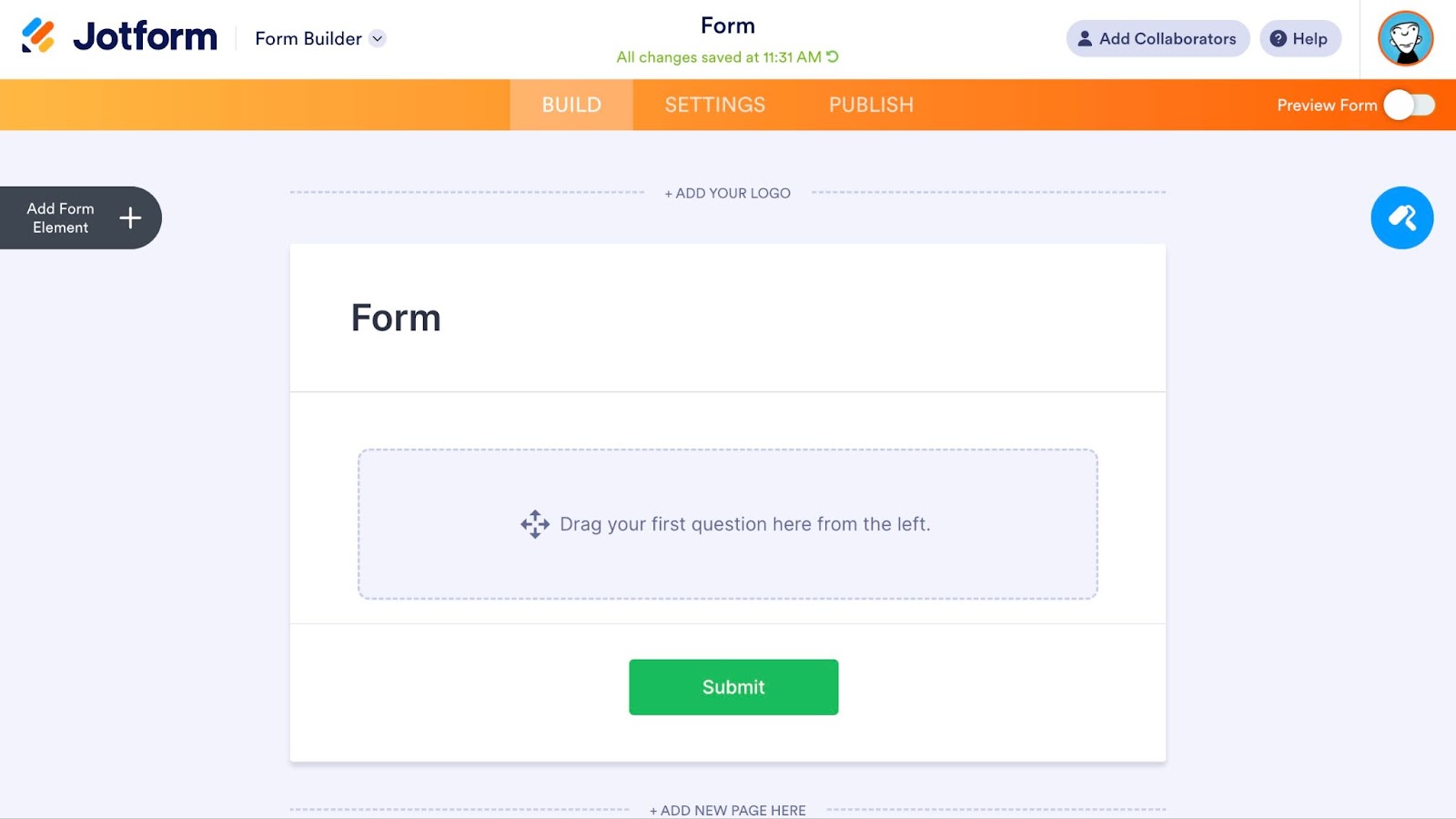Open the Form Designer paint roller
Image resolution: width=1456 pixels, height=819 pixels.
click(1401, 218)
